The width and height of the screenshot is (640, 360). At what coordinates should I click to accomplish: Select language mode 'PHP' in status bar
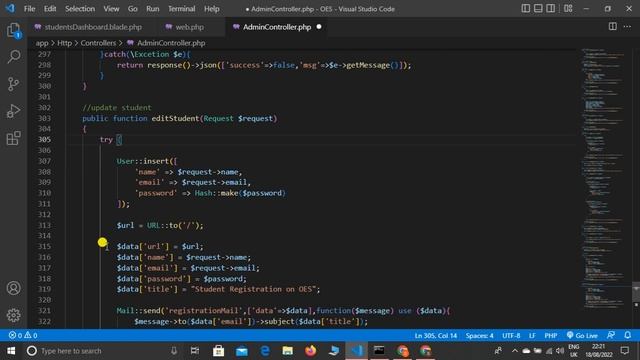click(x=551, y=336)
